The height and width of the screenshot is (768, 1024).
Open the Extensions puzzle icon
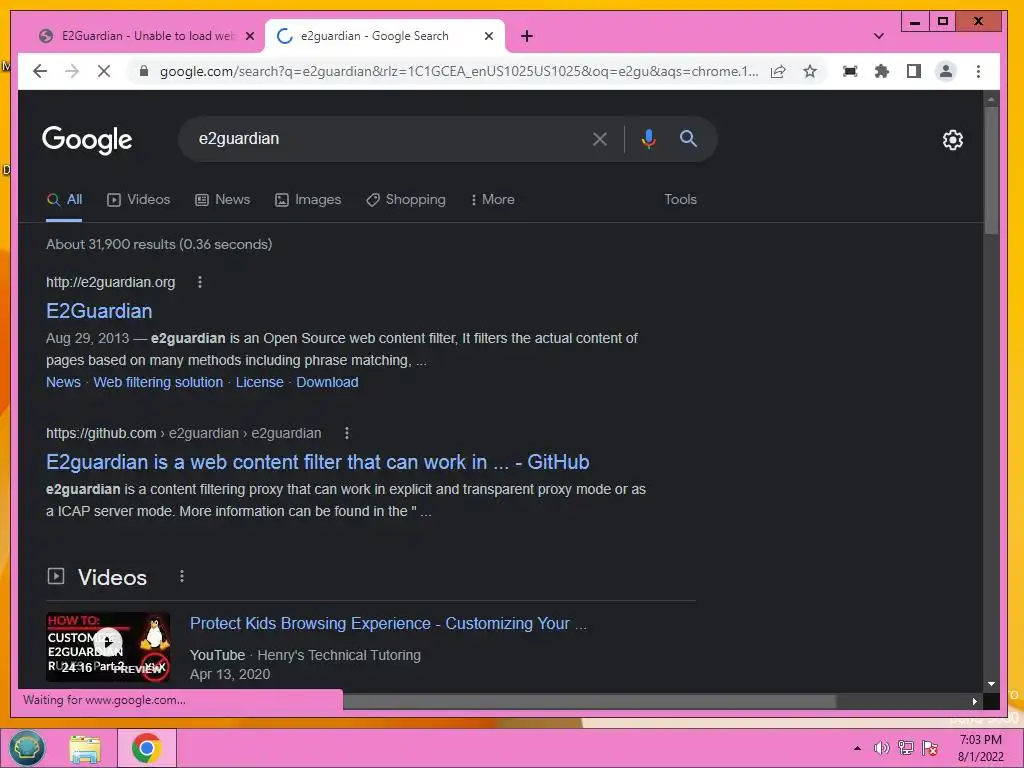[882, 71]
